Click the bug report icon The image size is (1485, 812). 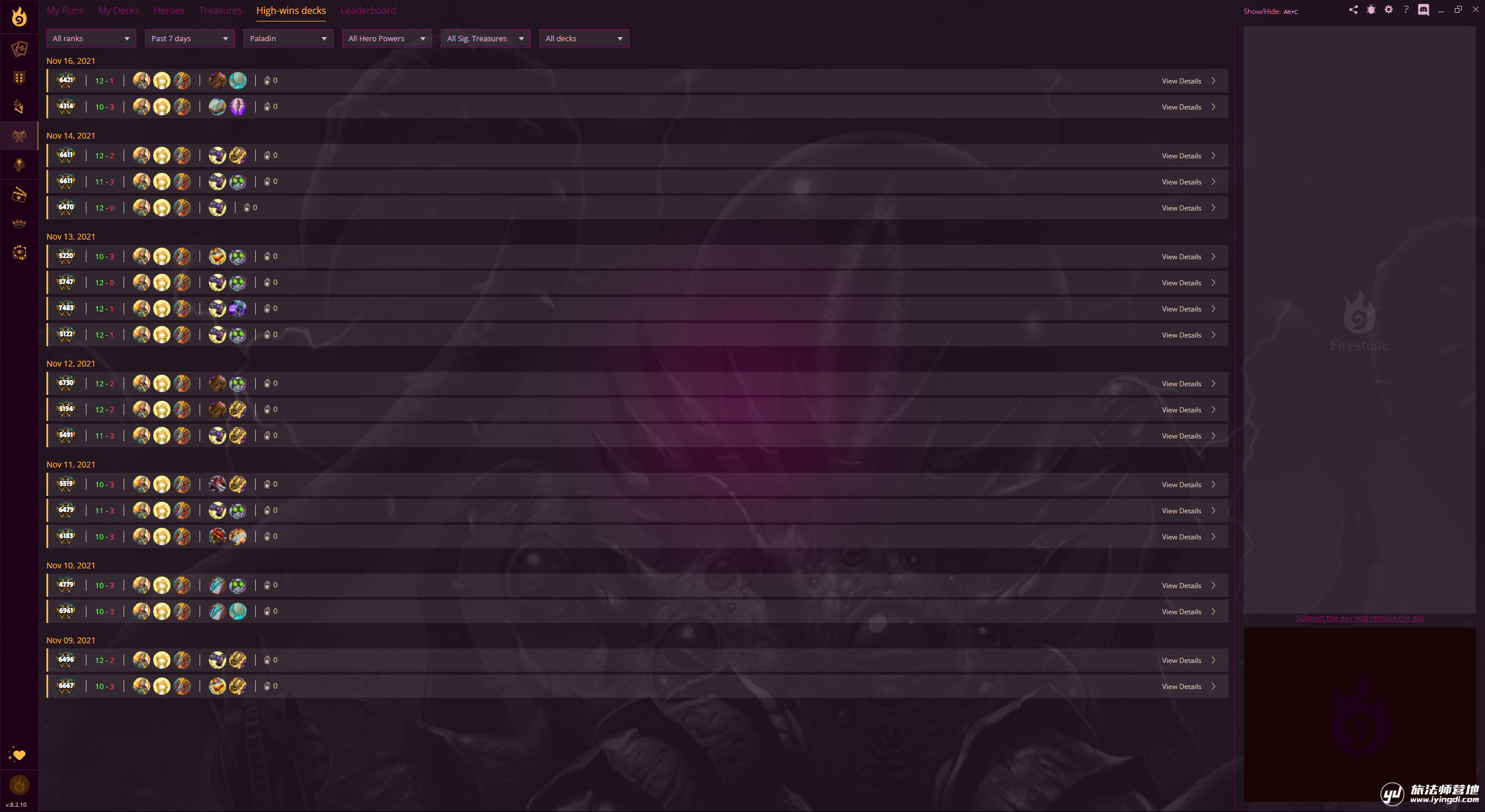tap(1371, 10)
